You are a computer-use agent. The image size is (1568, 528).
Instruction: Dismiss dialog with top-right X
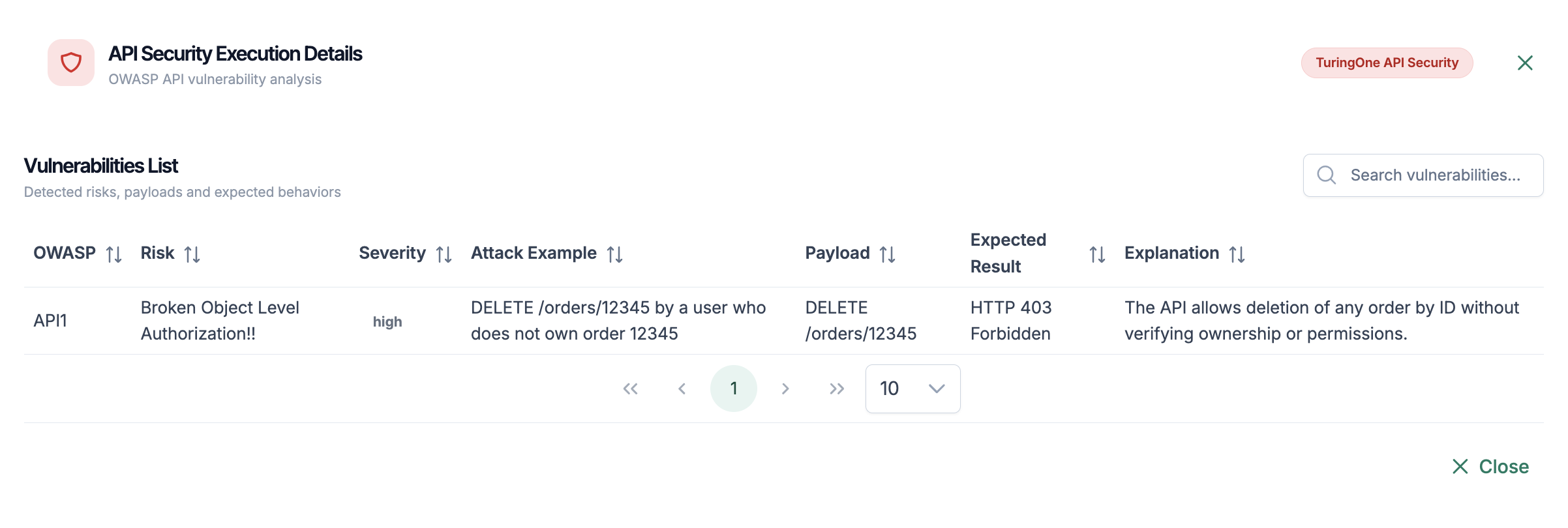pos(1525,63)
